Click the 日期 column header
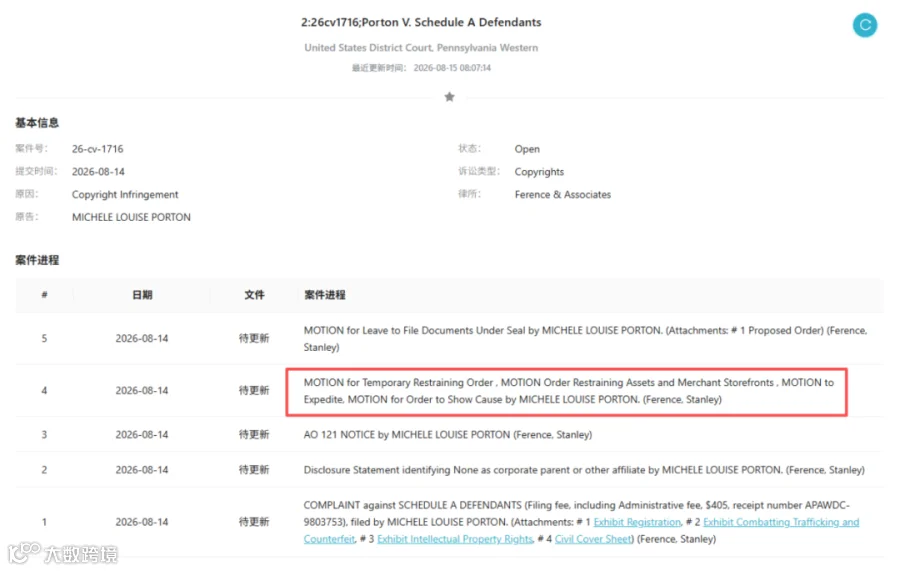Image resolution: width=900 pixels, height=571 pixels. point(142,295)
